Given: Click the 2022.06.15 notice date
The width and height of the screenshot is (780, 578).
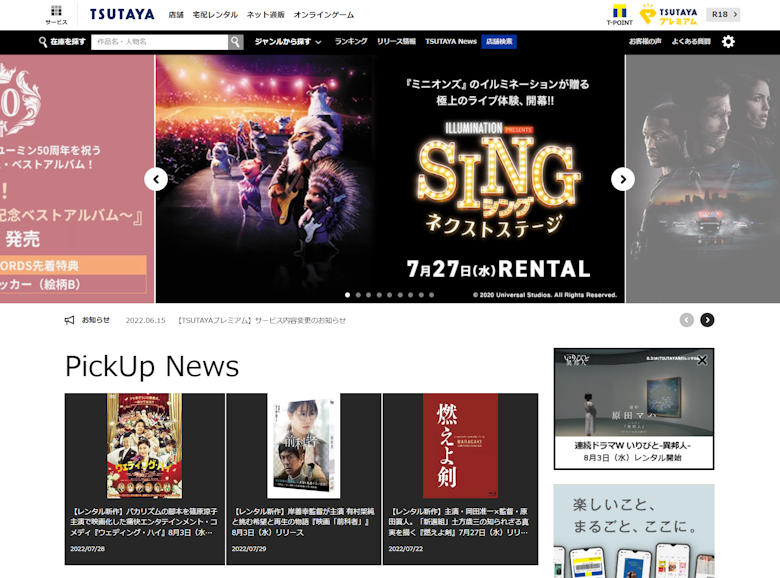Looking at the screenshot, I should (x=145, y=320).
